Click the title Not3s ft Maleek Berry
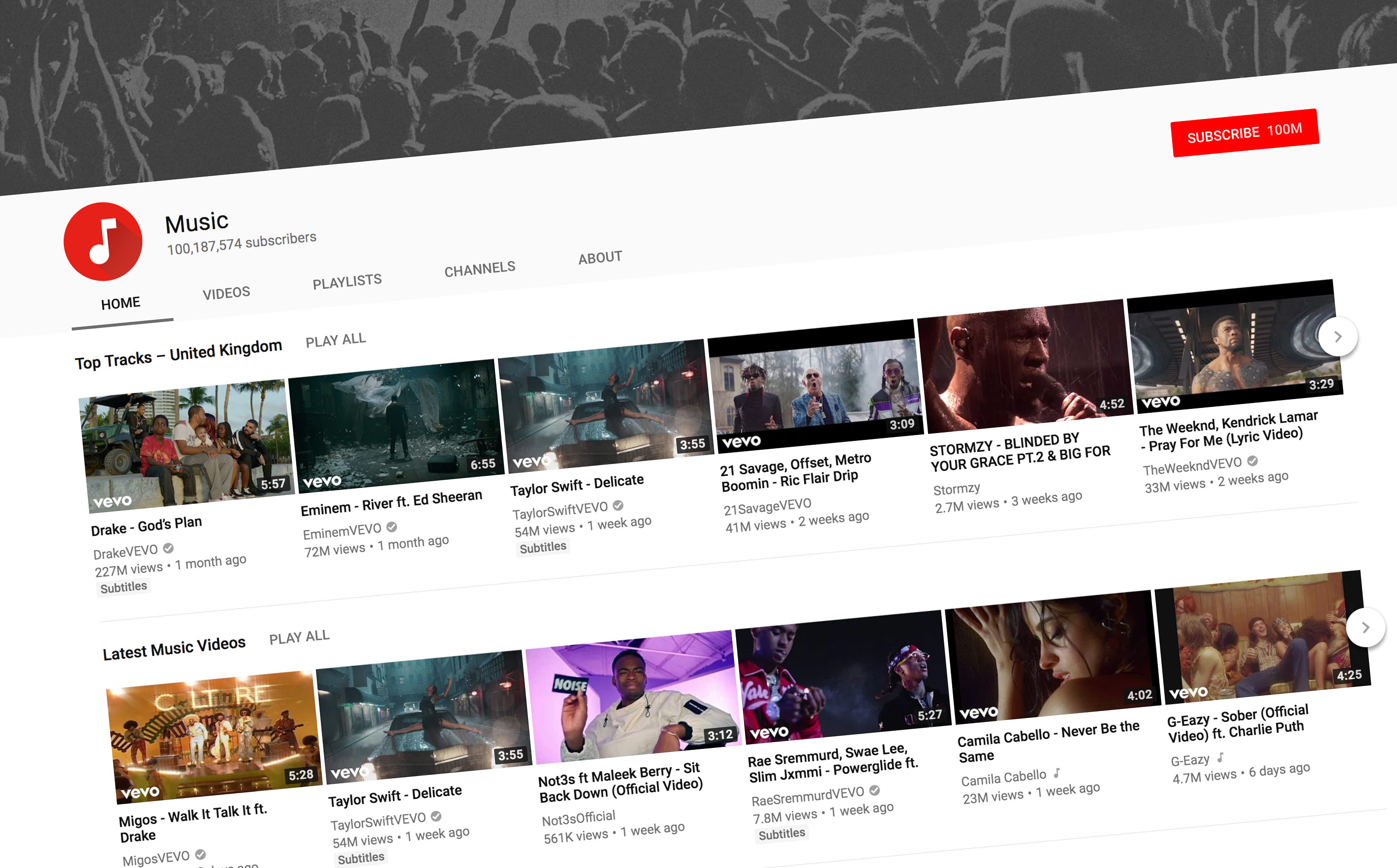This screenshot has width=1397, height=868. (x=621, y=781)
